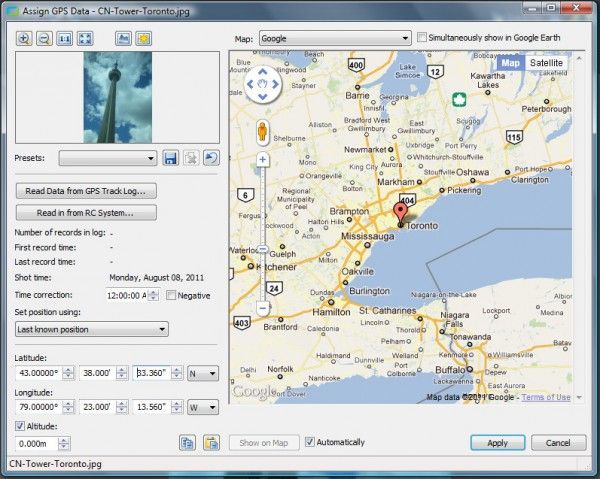Viewport: 600px width, 479px height.
Task: Click the Street View pegman icon
Action: pyautogui.click(x=262, y=132)
